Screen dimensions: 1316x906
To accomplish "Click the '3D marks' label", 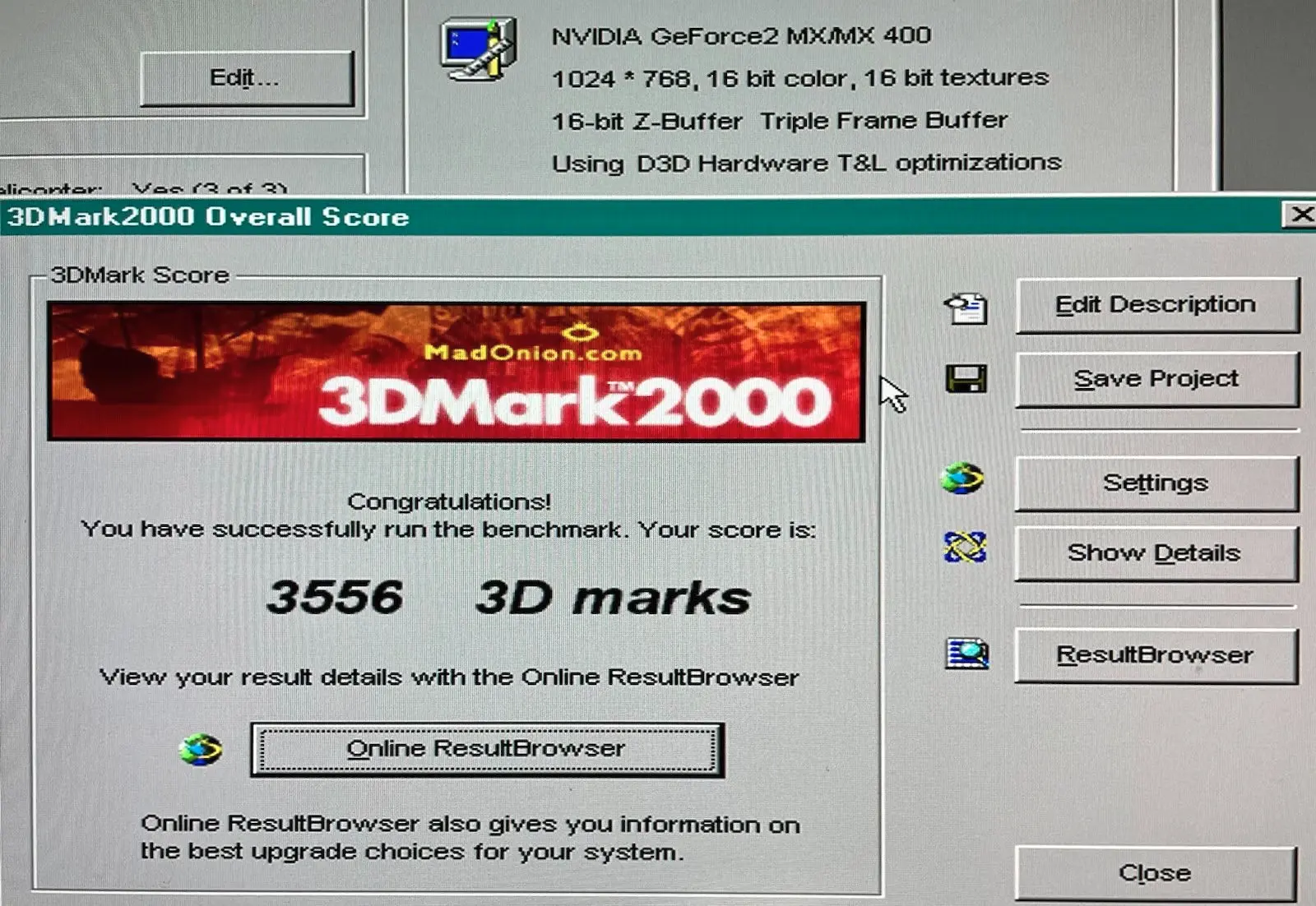I will pos(614,598).
